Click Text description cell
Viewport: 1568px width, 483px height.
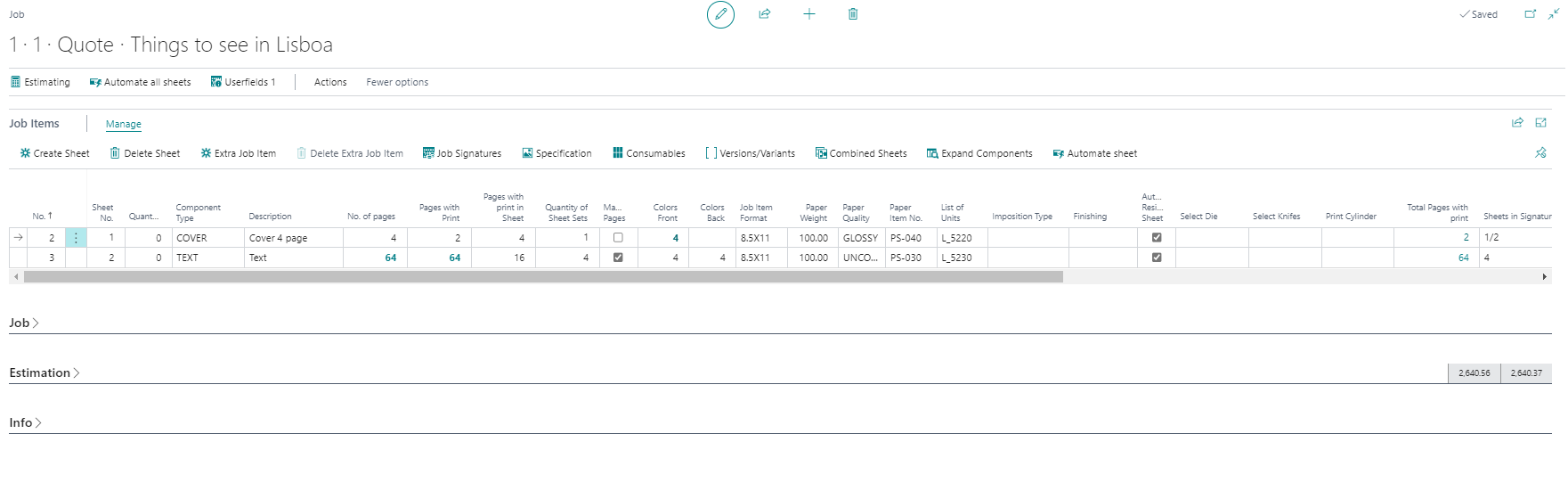(x=294, y=258)
